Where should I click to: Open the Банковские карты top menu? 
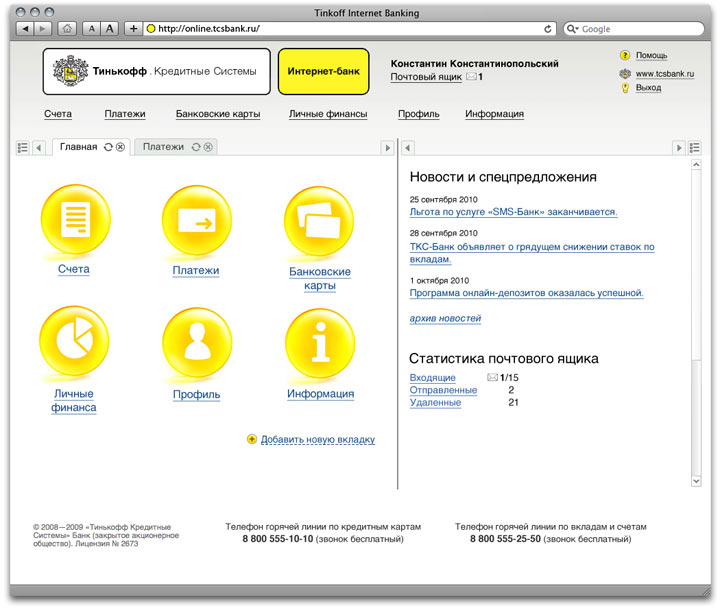click(x=218, y=114)
